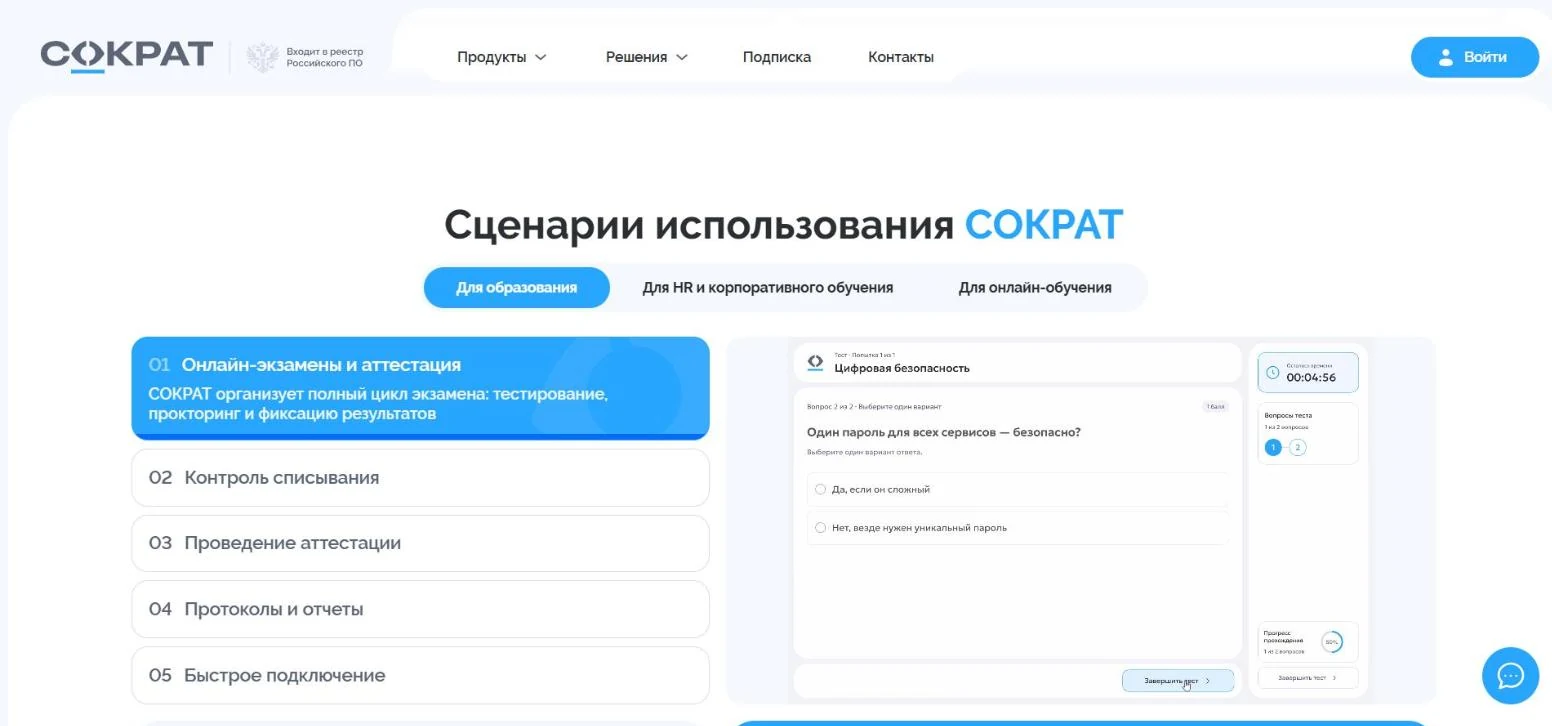Expand the '04 Протоколы и отчеты' item

(x=420, y=609)
